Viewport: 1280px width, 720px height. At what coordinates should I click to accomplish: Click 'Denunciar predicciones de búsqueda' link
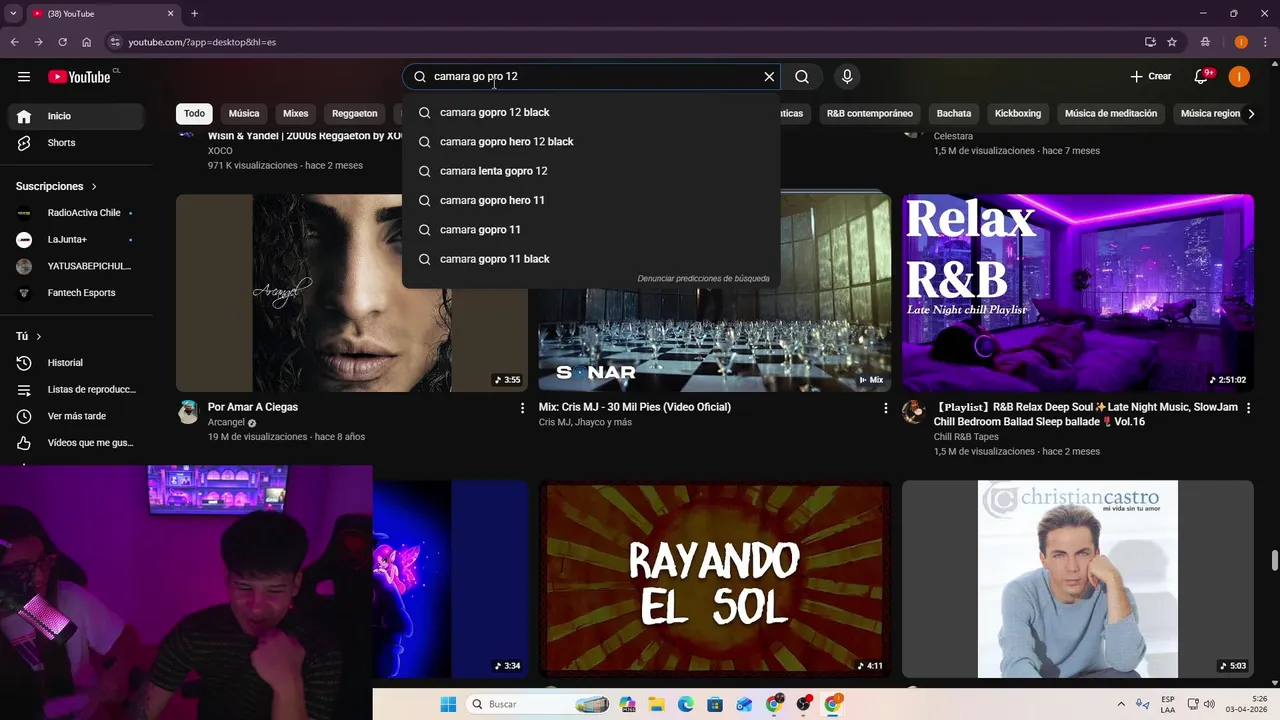click(703, 279)
